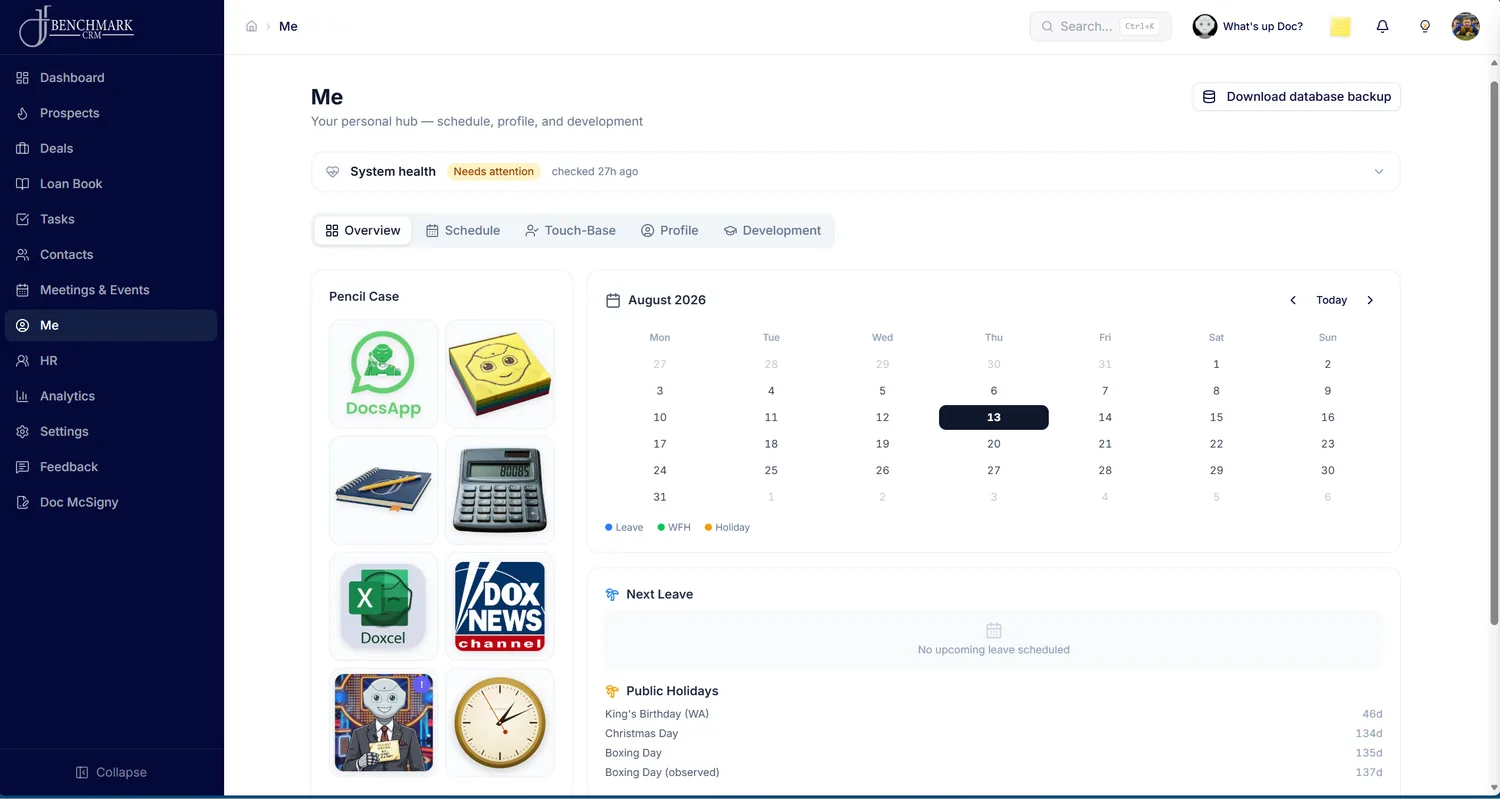Screen dimensions: 1500x799
Task: Focus the Search field
Action: coord(1100,27)
